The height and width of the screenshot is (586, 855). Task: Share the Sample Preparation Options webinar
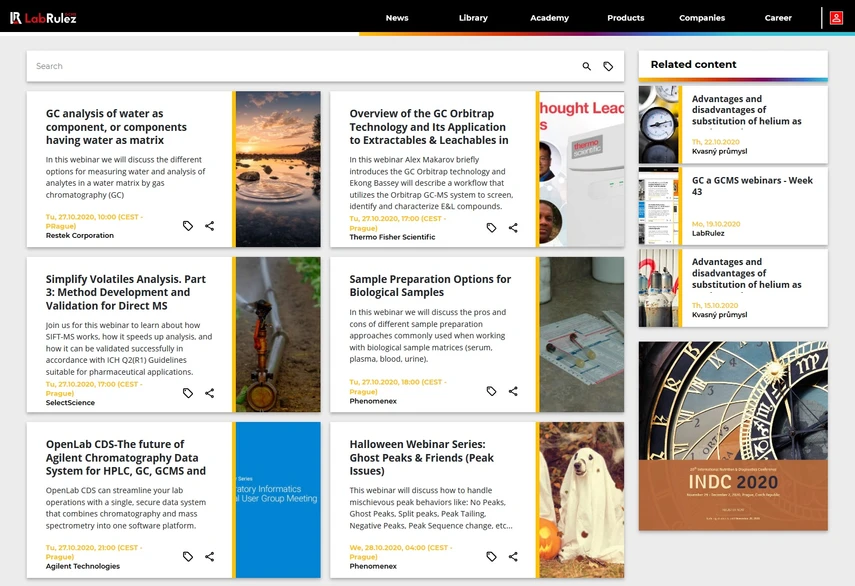point(513,391)
